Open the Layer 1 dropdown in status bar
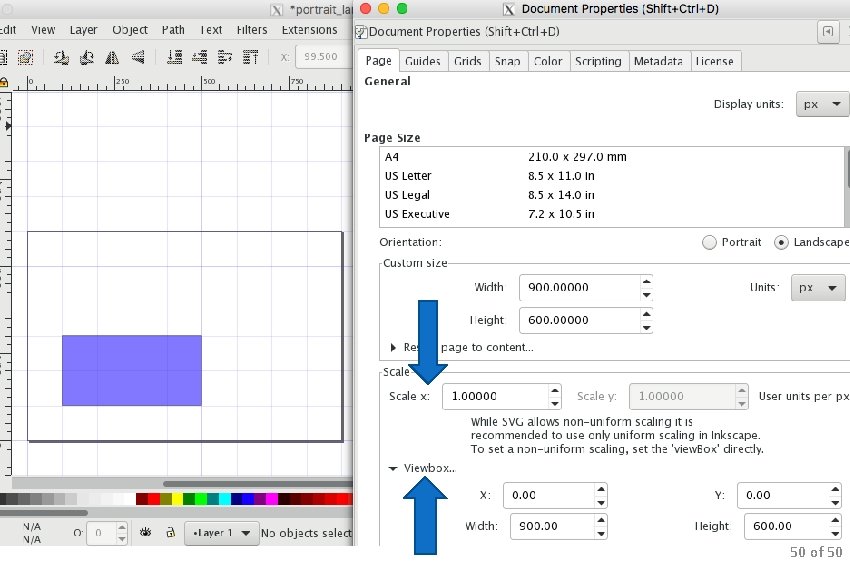The height and width of the screenshot is (567, 850). [220, 533]
